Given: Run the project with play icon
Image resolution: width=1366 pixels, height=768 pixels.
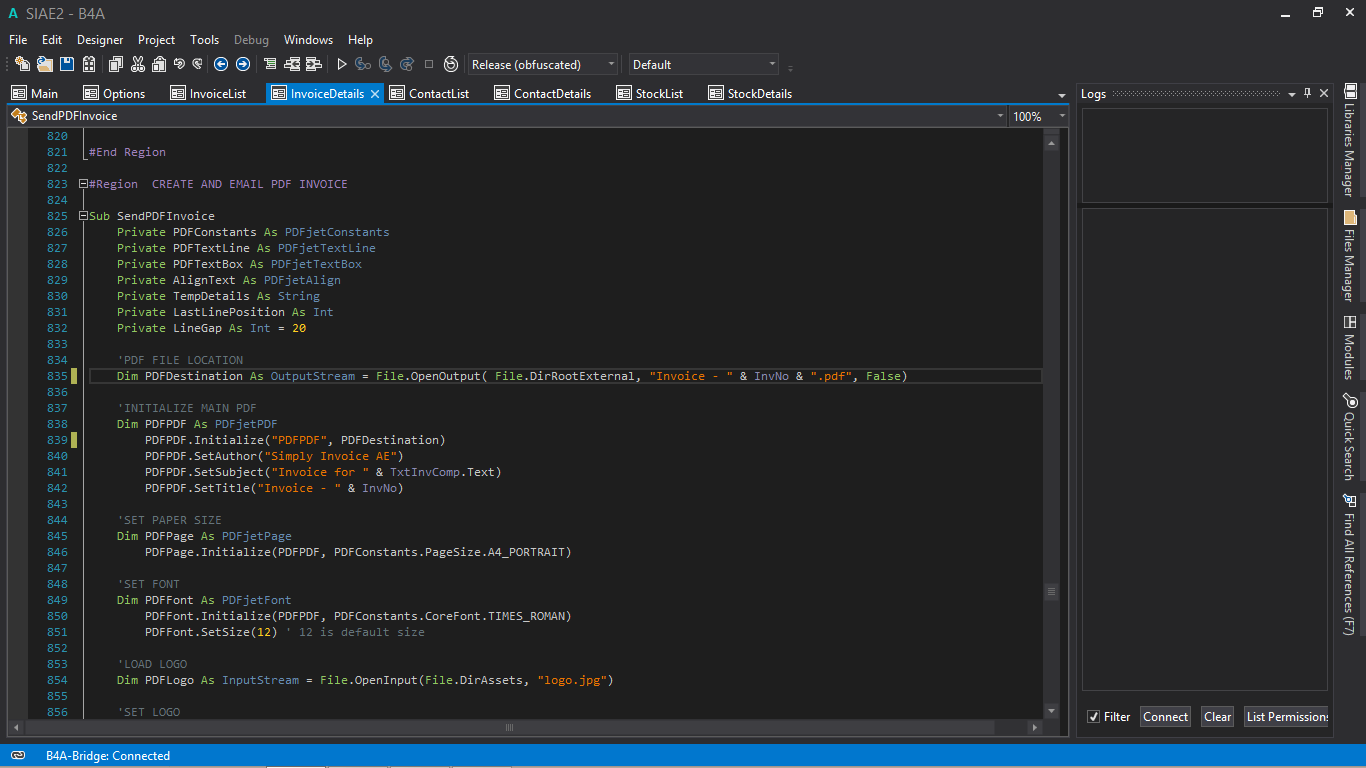Looking at the screenshot, I should pos(341,64).
